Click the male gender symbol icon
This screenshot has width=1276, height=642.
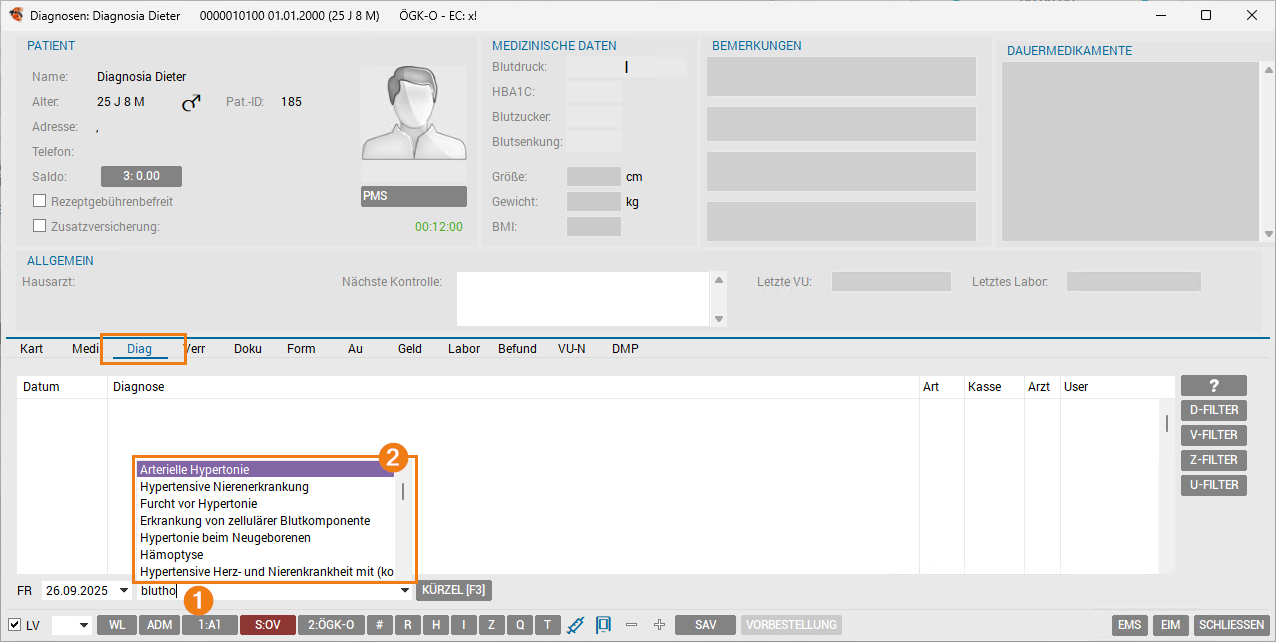tap(191, 102)
